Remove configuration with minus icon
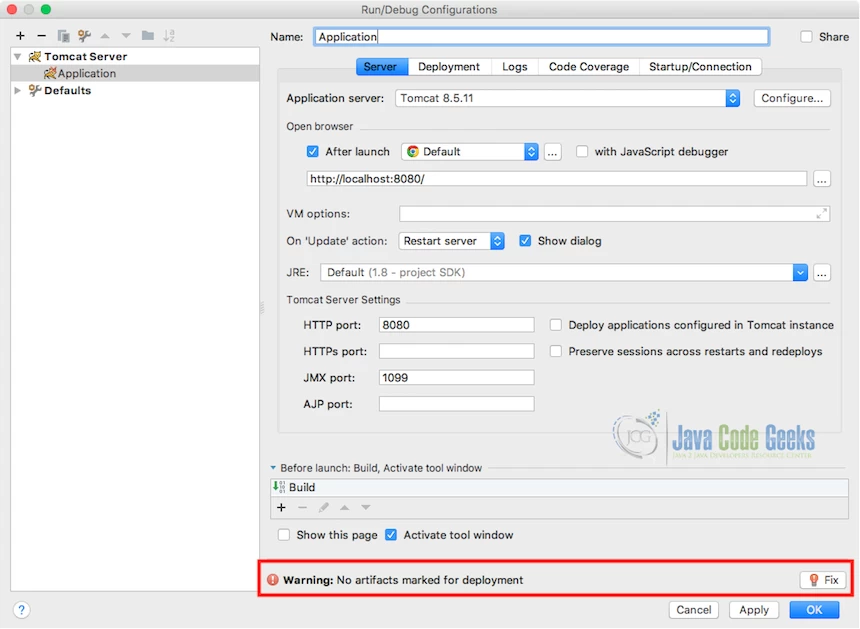The image size is (860, 629). [x=41, y=36]
